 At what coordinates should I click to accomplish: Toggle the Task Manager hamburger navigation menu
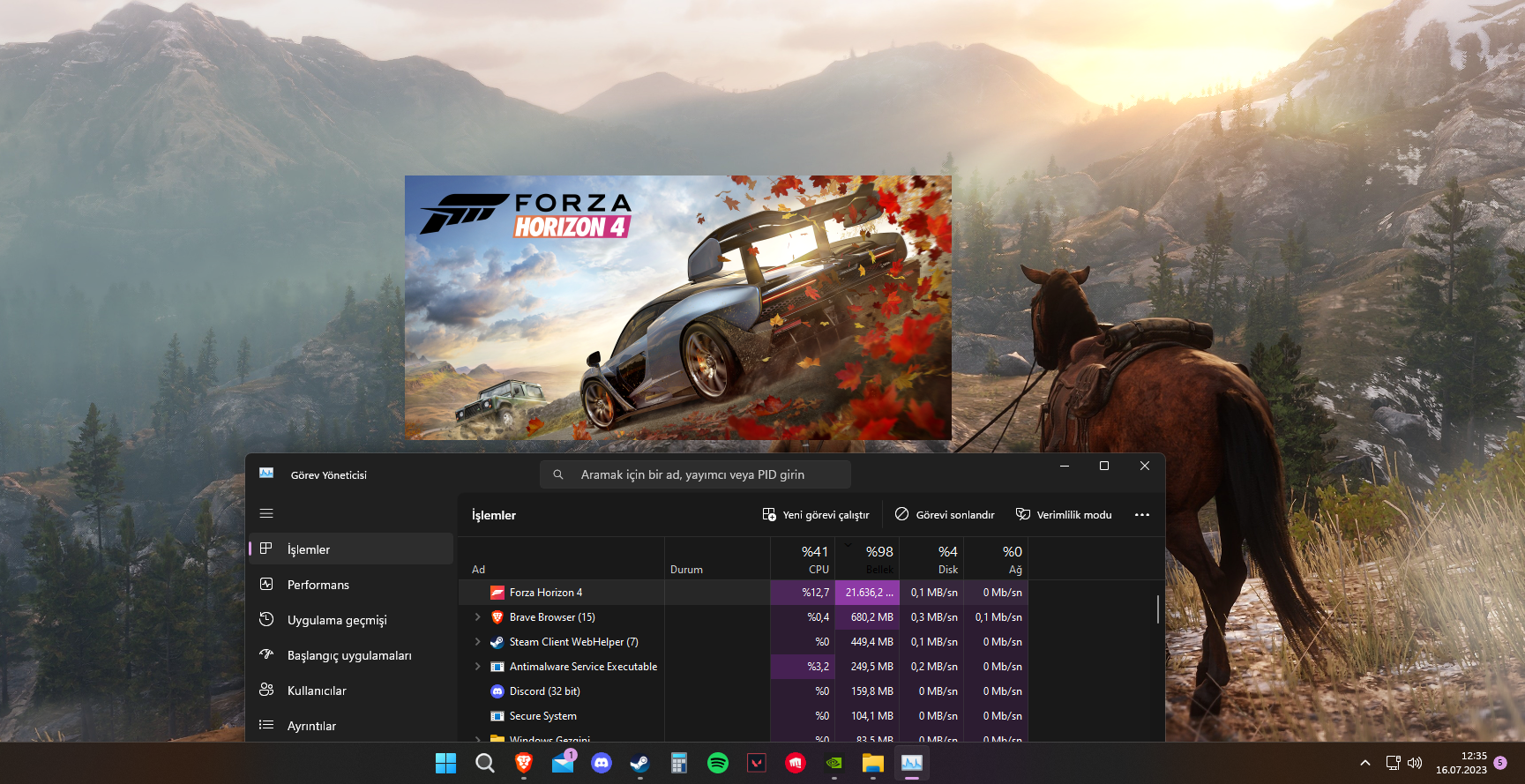pyautogui.click(x=266, y=513)
